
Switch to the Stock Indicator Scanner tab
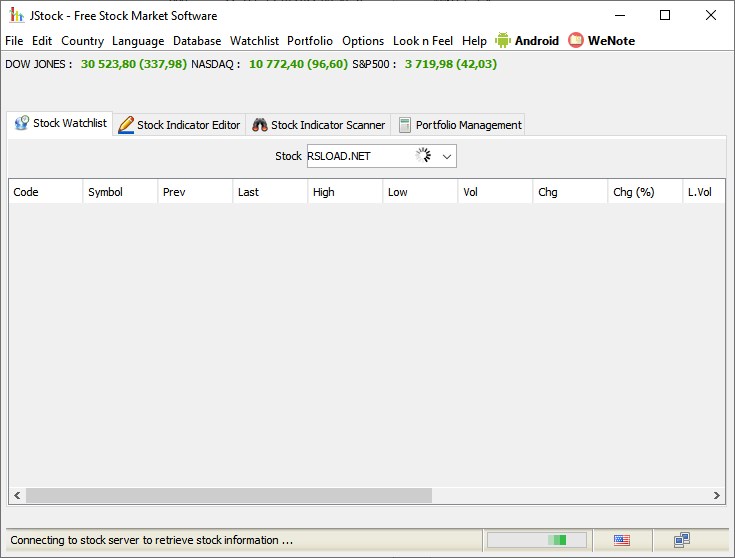[x=318, y=125]
